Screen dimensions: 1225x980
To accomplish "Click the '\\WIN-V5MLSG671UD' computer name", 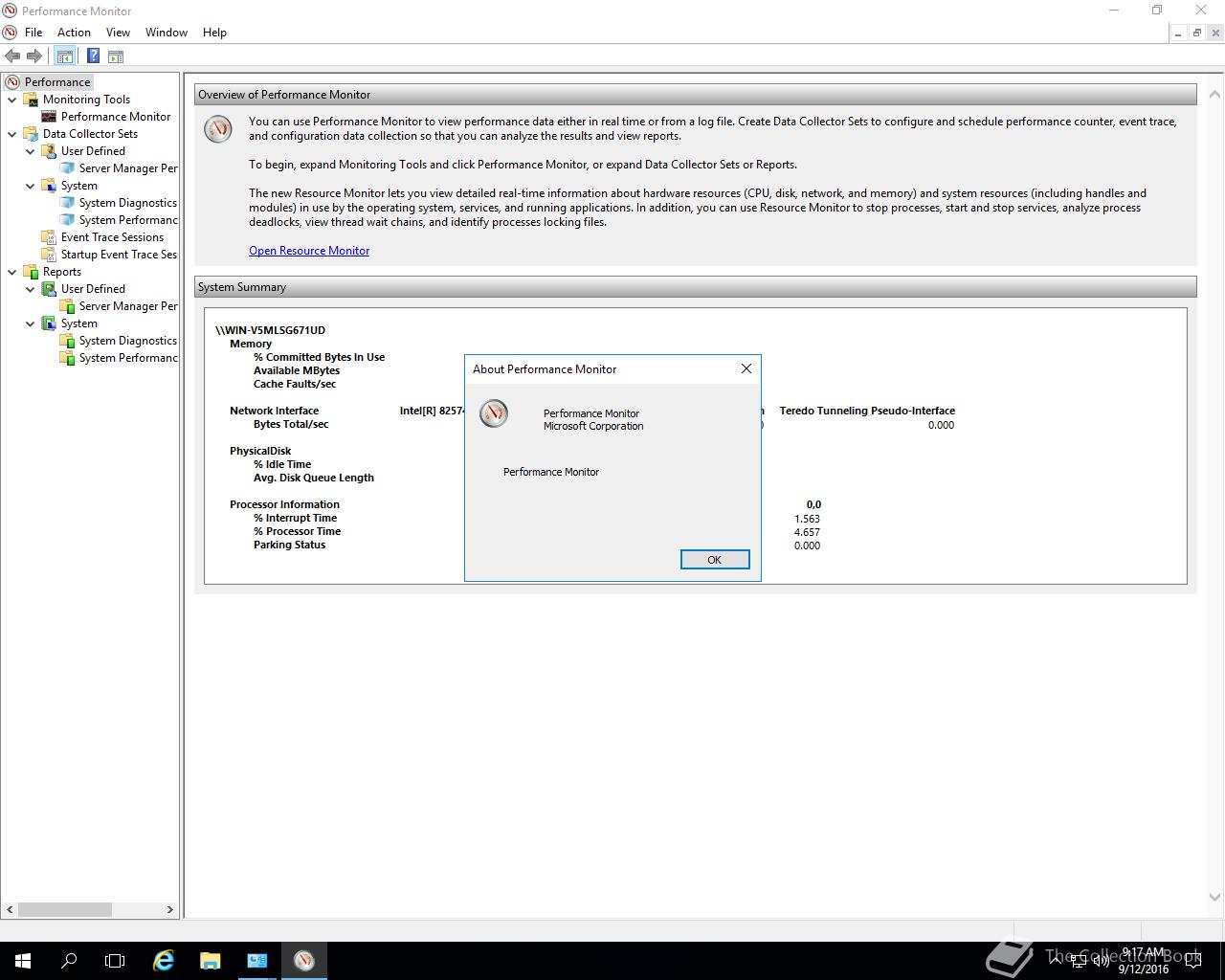I will point(270,330).
